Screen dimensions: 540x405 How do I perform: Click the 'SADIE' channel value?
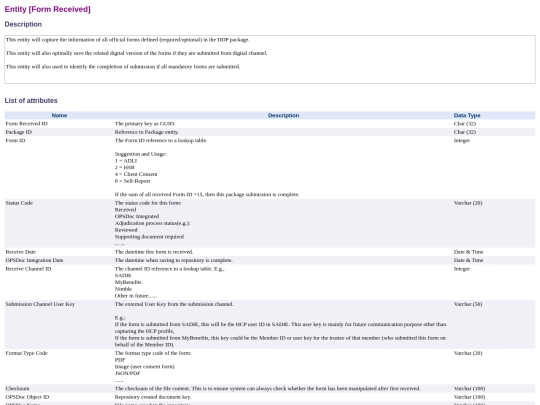[123, 276]
